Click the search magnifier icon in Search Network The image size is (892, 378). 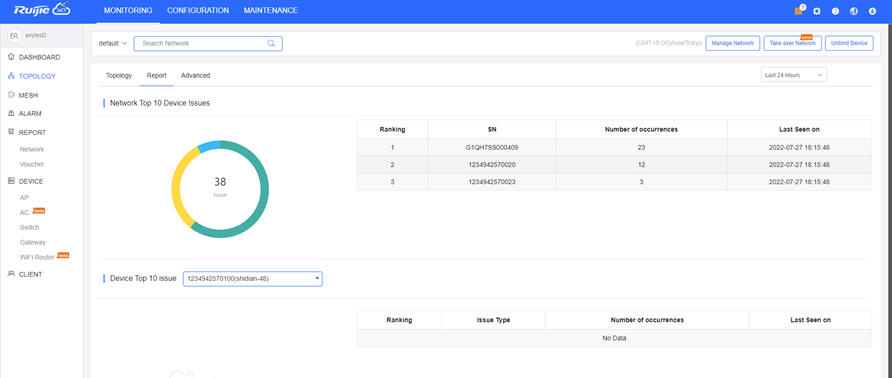[x=271, y=43]
